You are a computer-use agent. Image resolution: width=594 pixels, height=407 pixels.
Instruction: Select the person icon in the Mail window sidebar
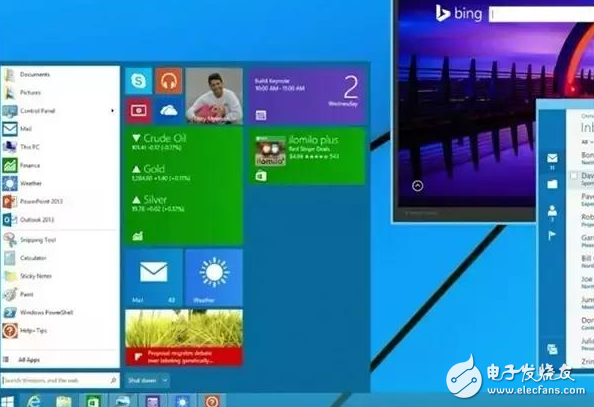pyautogui.click(x=552, y=210)
